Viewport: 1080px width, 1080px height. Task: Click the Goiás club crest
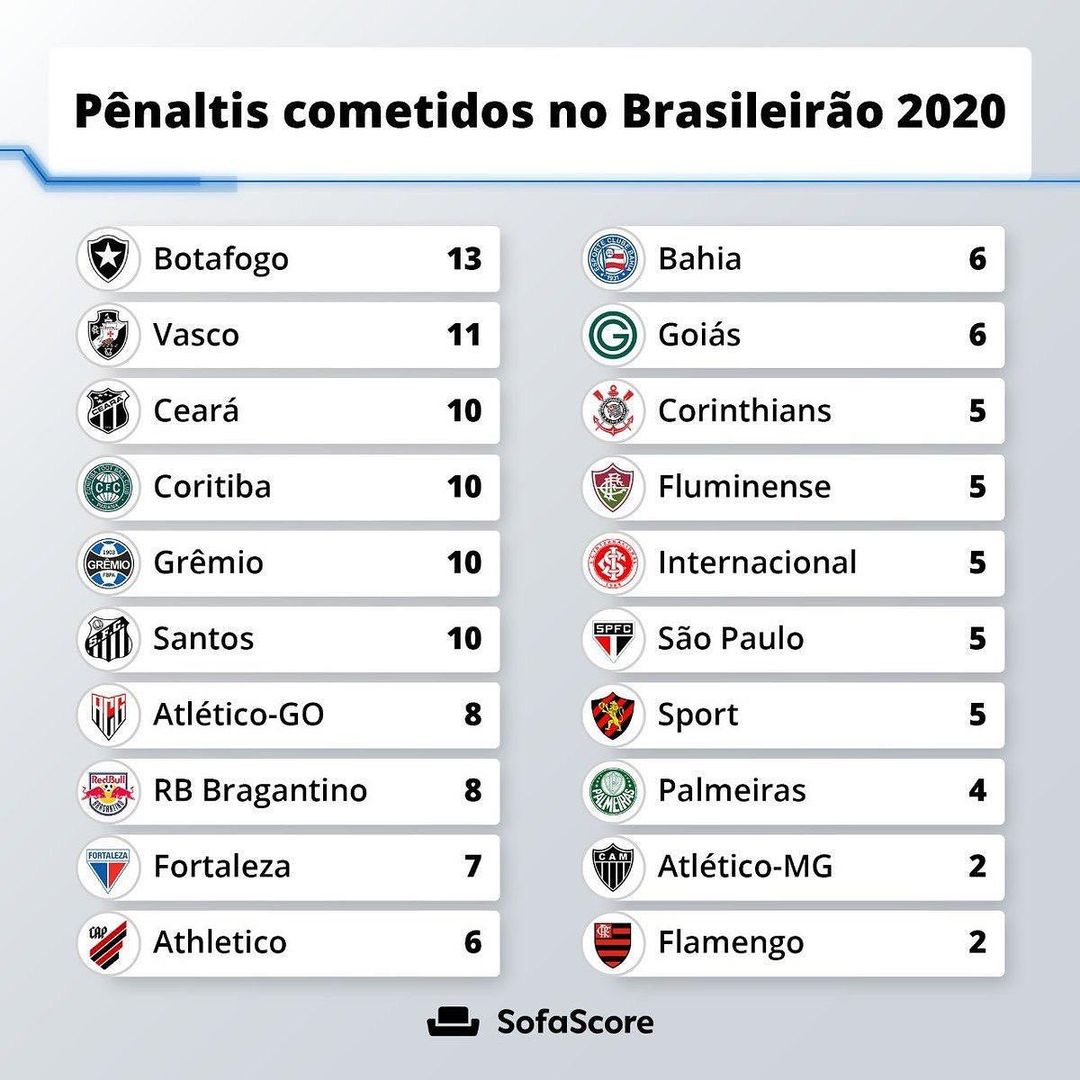611,335
